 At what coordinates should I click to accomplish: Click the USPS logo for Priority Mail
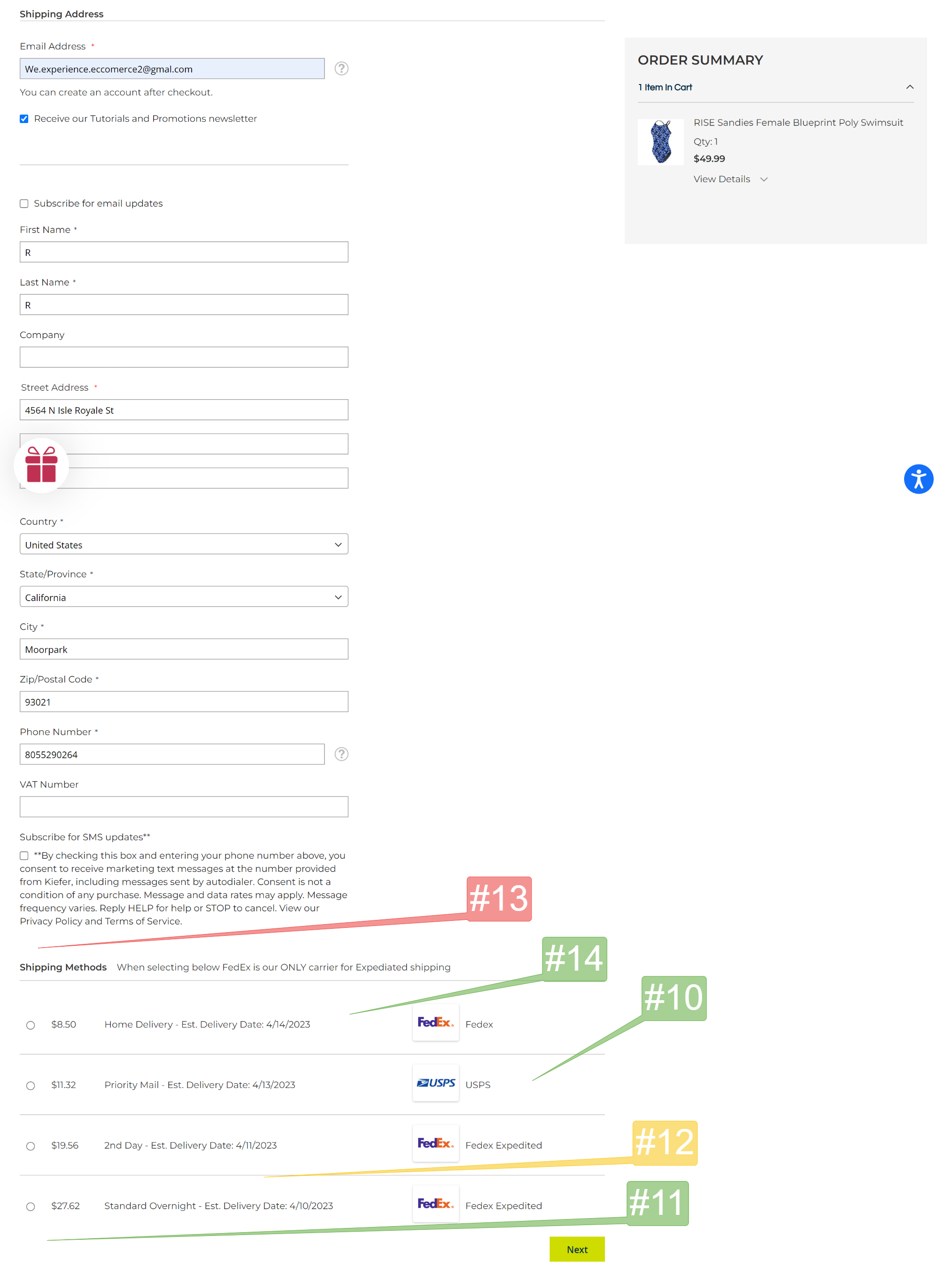436,1083
